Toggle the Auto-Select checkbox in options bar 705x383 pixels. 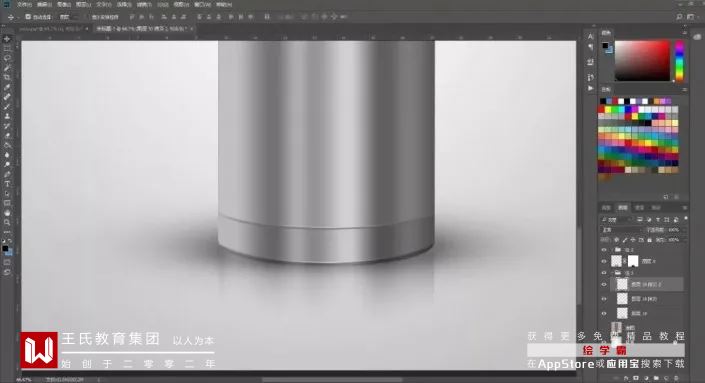(28, 17)
